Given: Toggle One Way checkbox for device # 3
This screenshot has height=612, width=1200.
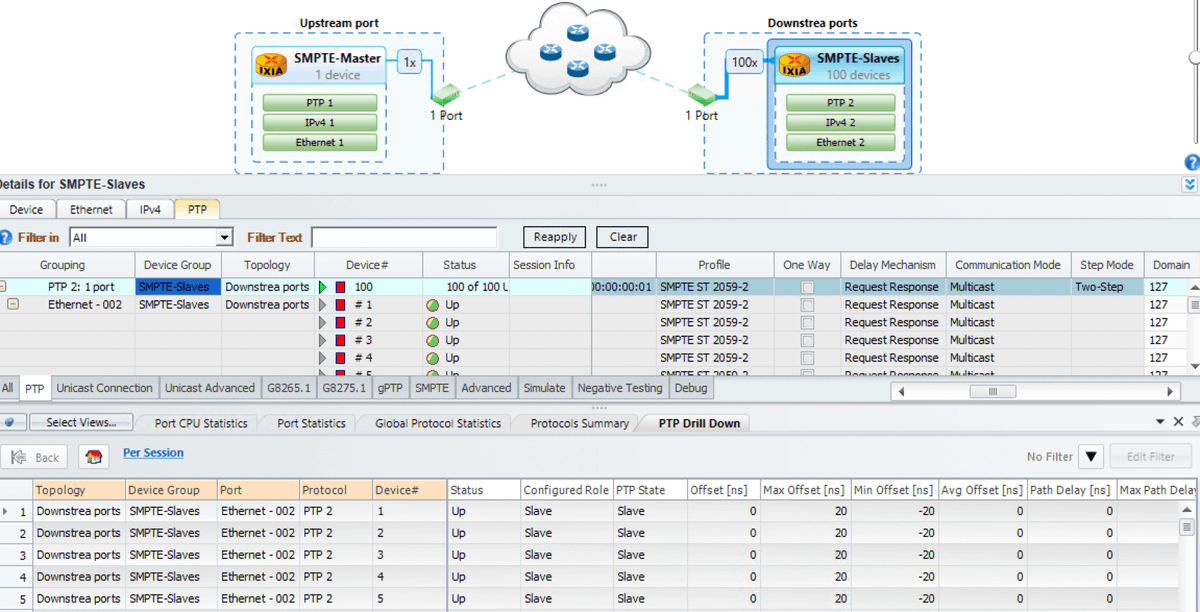Looking at the screenshot, I should pyautogui.click(x=807, y=340).
